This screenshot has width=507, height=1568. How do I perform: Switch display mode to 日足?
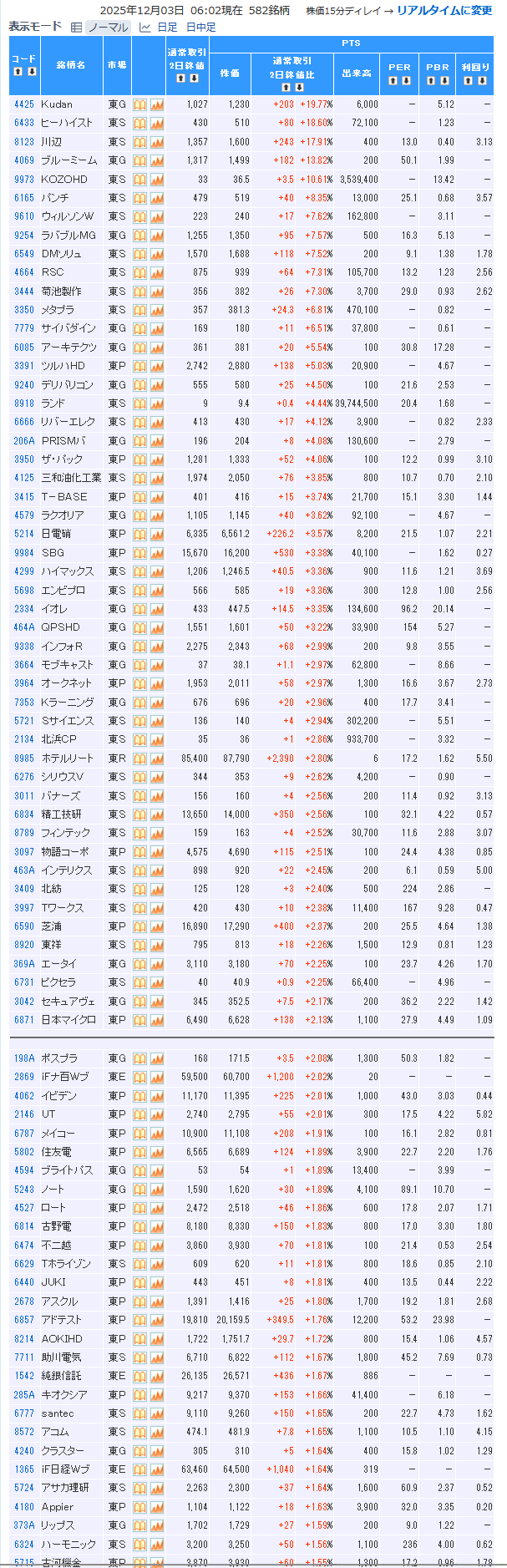(167, 27)
